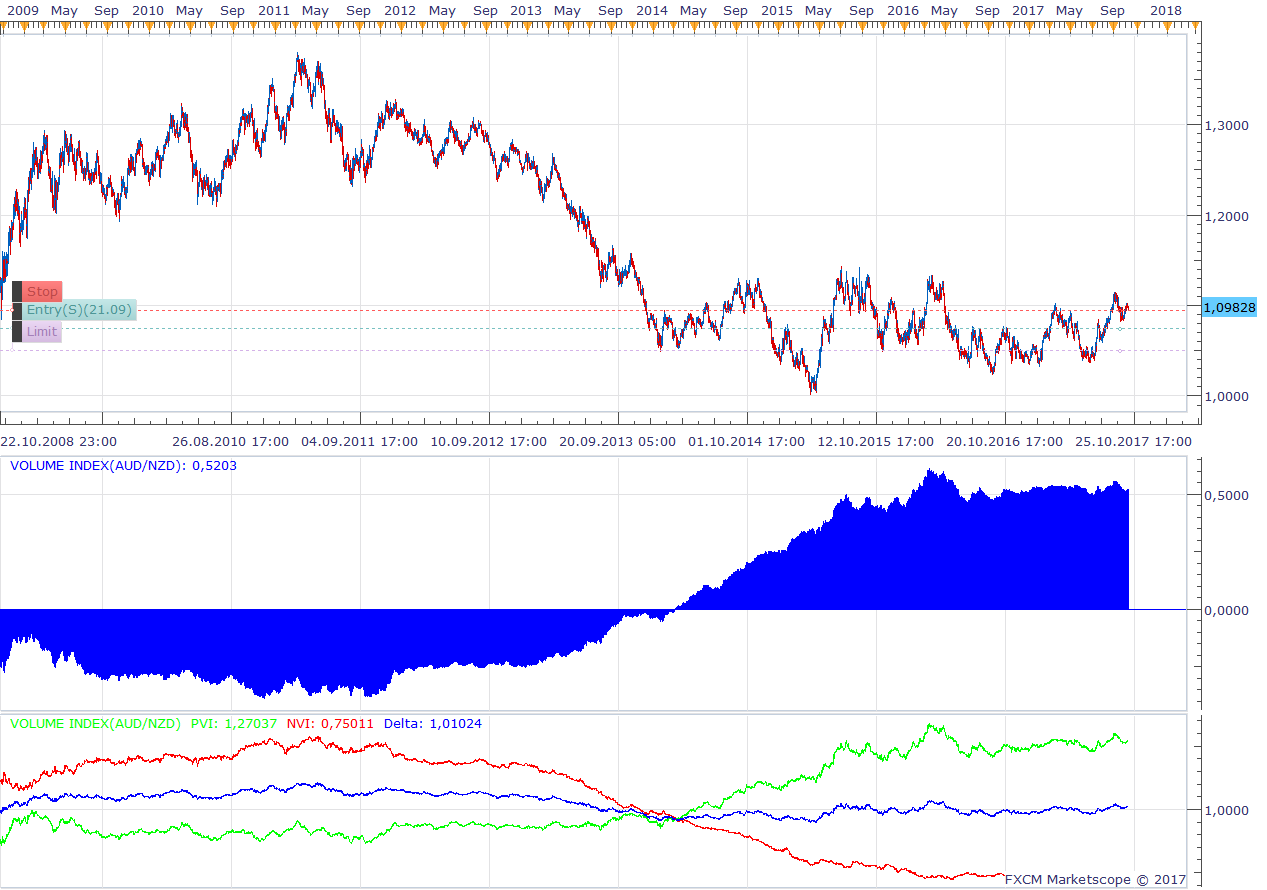Select the Entry(S)(21.09) order label
The width and height of the screenshot is (1267, 890).
click(79, 311)
